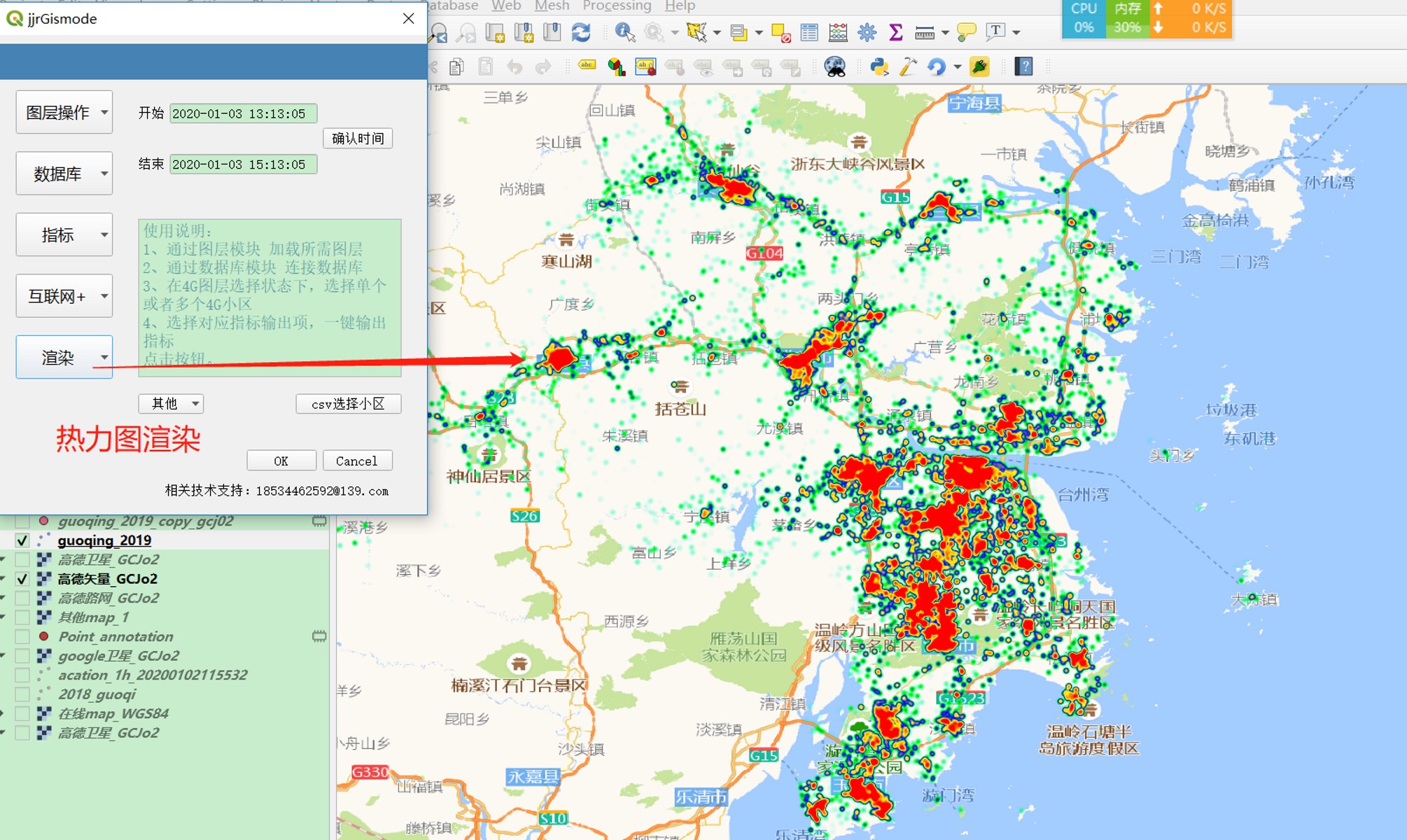Open the Processing Toolbox gear icon
Screen dimensions: 1407x840
[868, 32]
